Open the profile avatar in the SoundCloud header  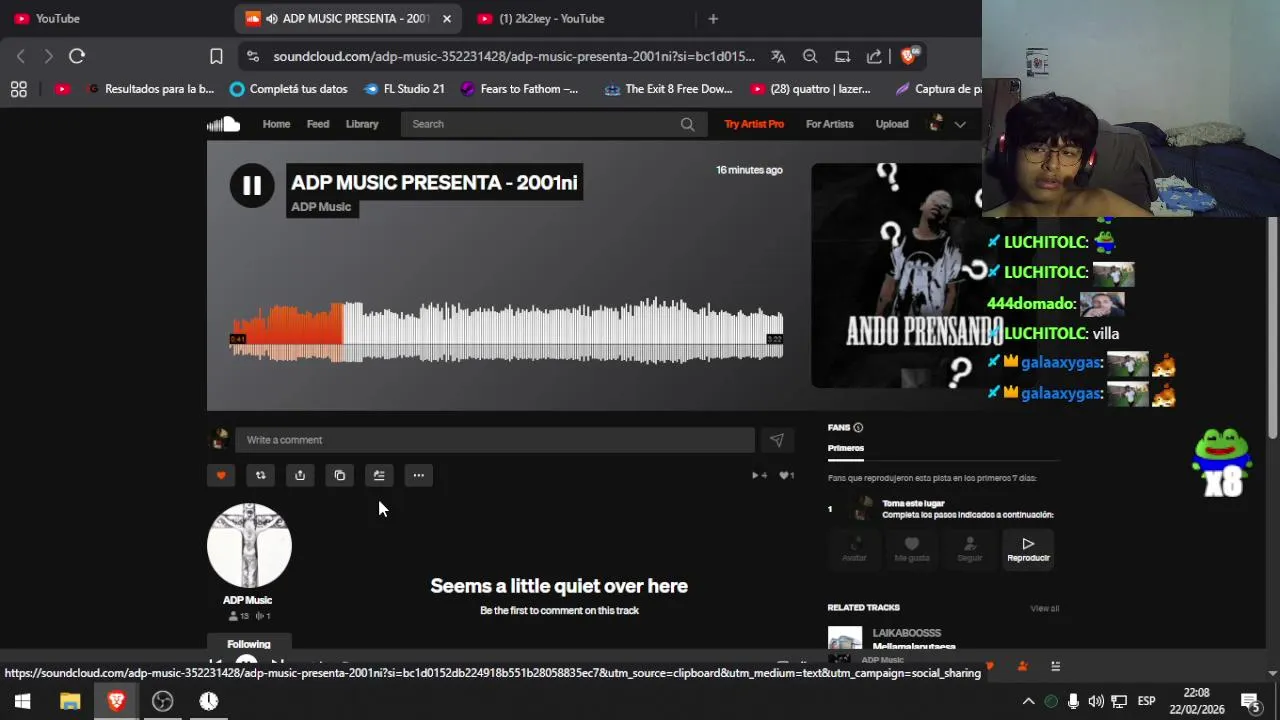936,124
